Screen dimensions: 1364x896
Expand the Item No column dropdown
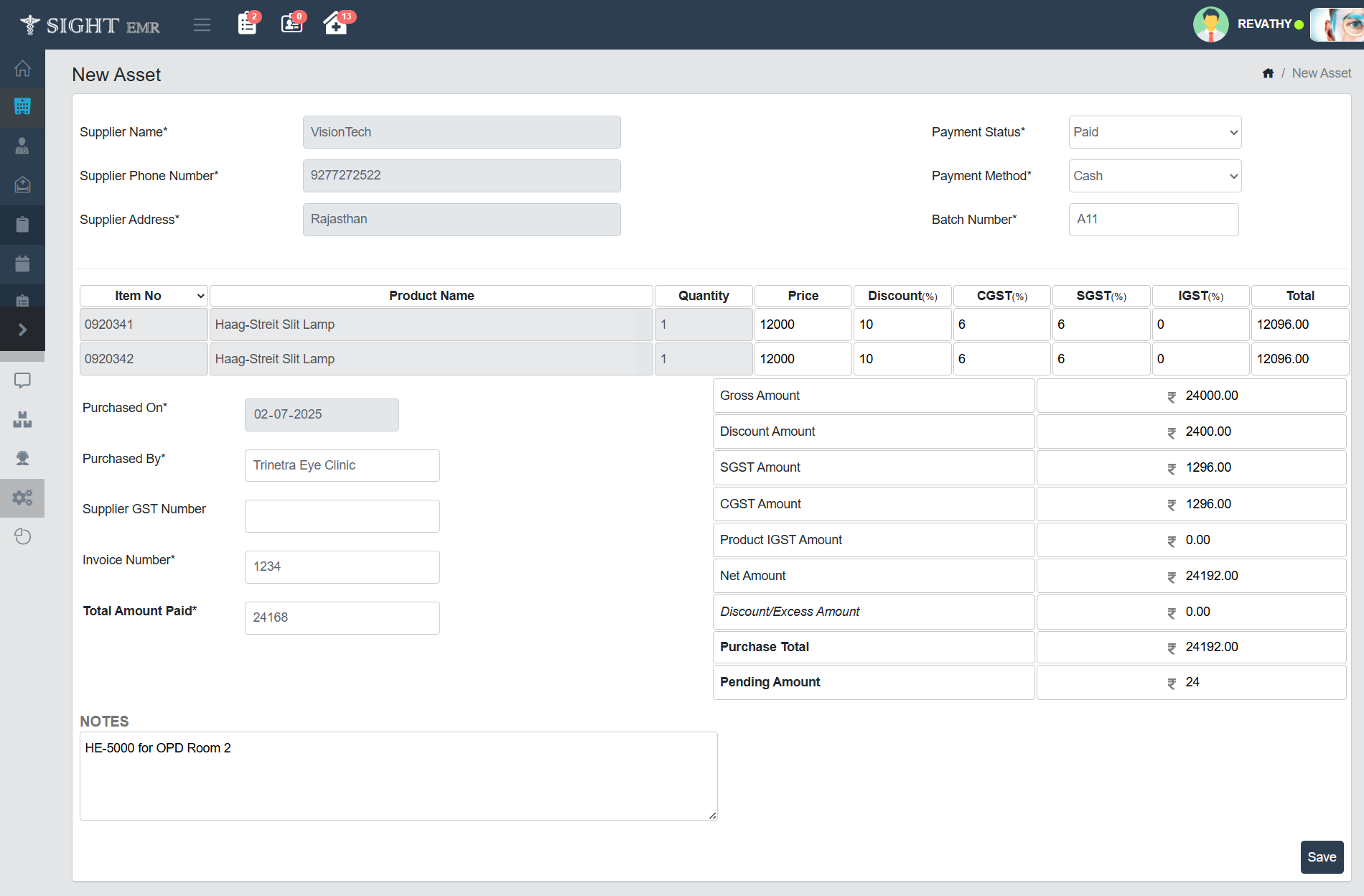[x=144, y=296]
